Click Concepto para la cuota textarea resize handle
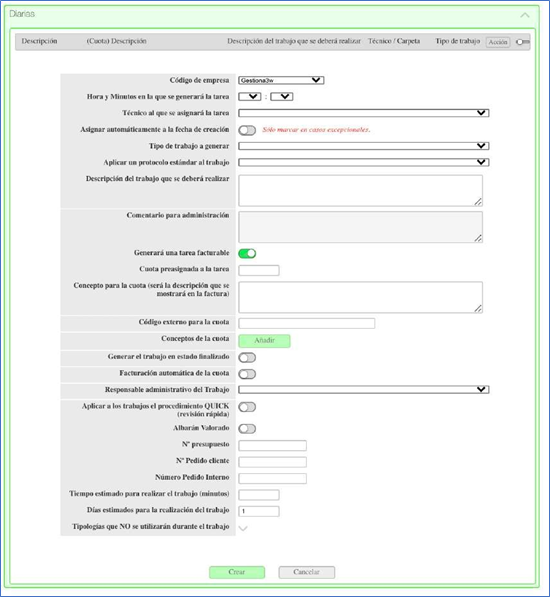Image resolution: width=551 pixels, height=598 pixels. pos(478,309)
